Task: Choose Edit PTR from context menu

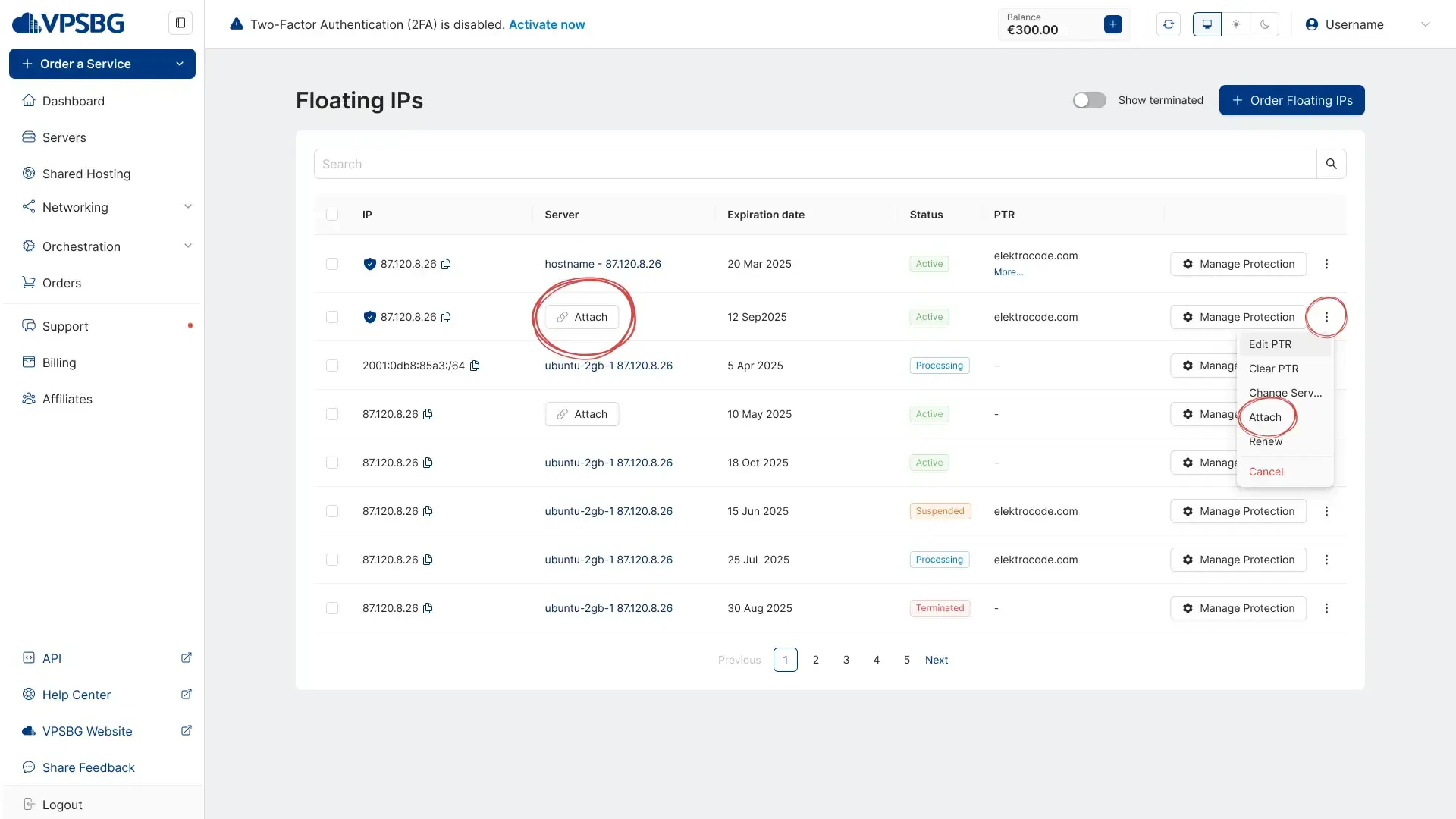Action: (x=1270, y=344)
